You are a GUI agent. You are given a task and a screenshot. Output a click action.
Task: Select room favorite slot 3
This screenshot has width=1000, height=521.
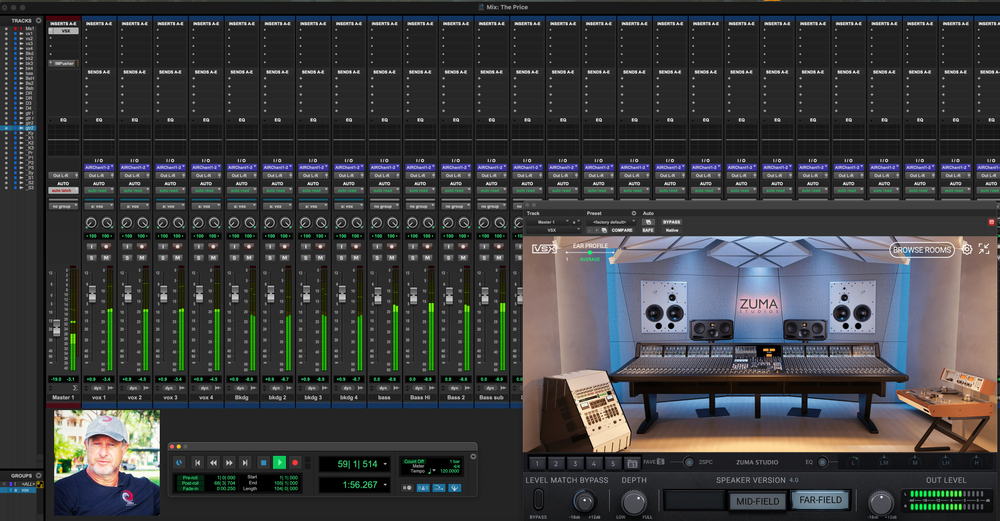(574, 463)
